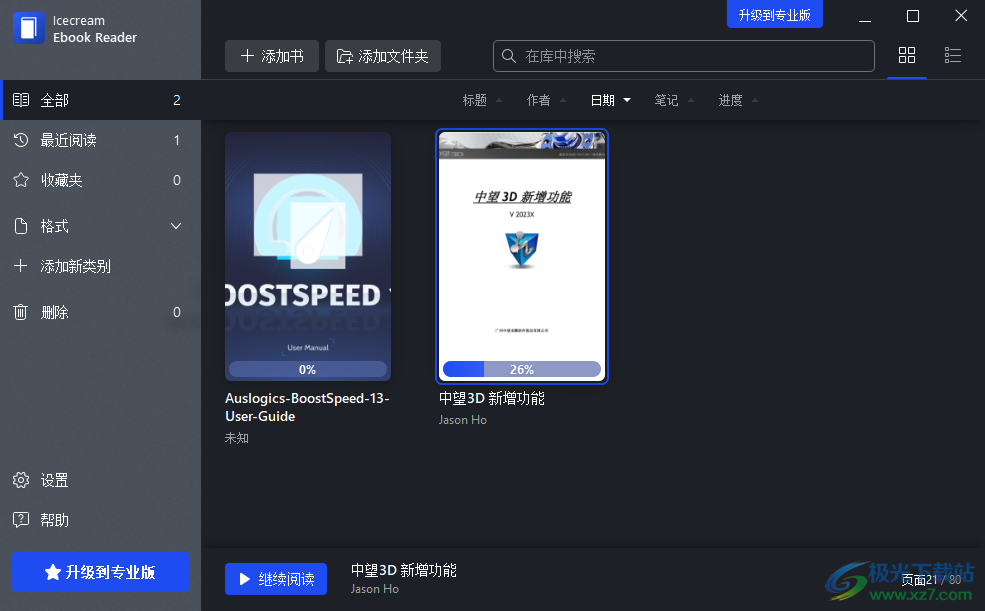Click the top 升级到专业版 button
The height and width of the screenshot is (611, 985).
click(x=775, y=14)
